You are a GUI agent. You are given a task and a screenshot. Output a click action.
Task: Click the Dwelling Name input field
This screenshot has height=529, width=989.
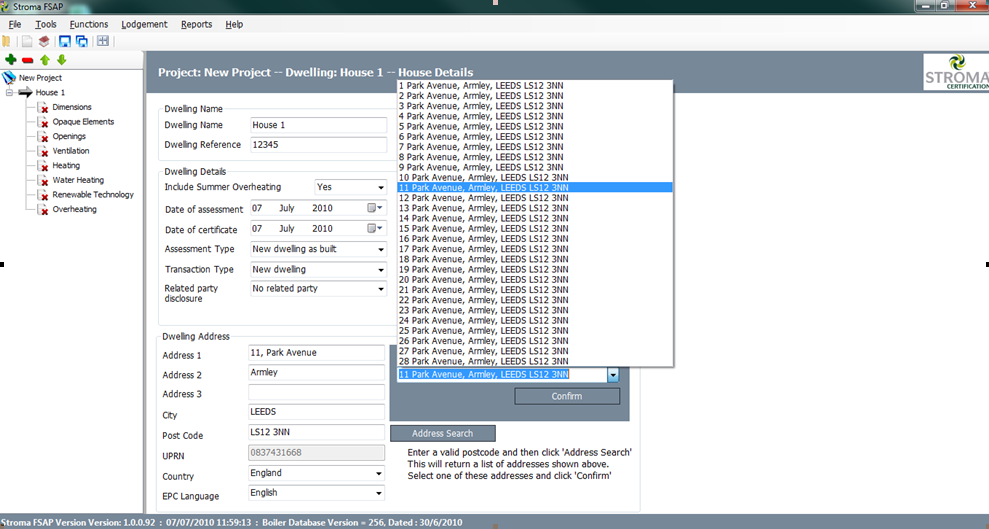pyautogui.click(x=319, y=125)
